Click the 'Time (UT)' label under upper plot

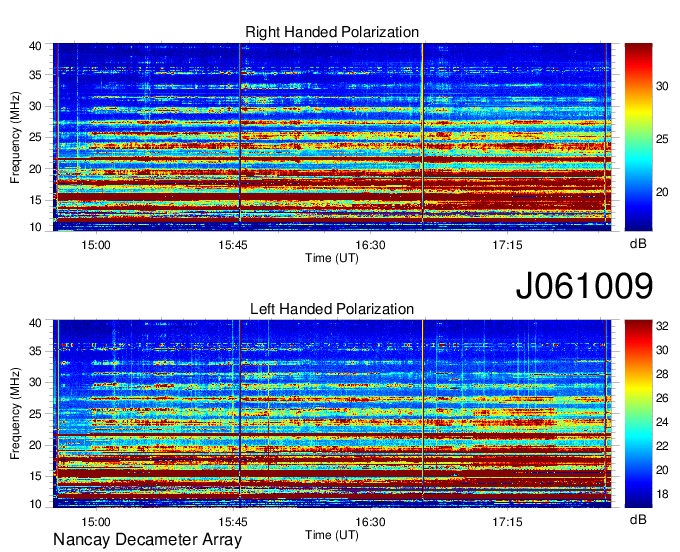pos(332,258)
